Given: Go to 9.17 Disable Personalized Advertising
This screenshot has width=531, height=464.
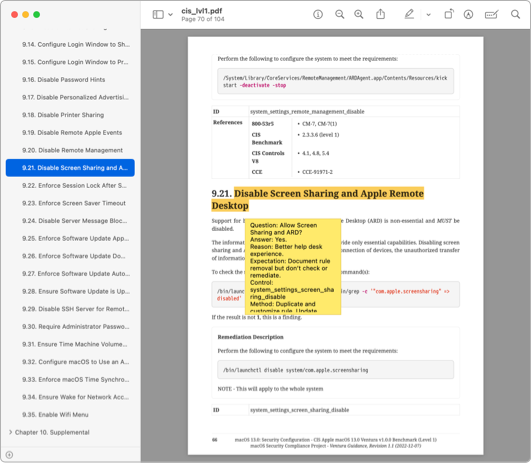Looking at the screenshot, I should click(x=76, y=97).
